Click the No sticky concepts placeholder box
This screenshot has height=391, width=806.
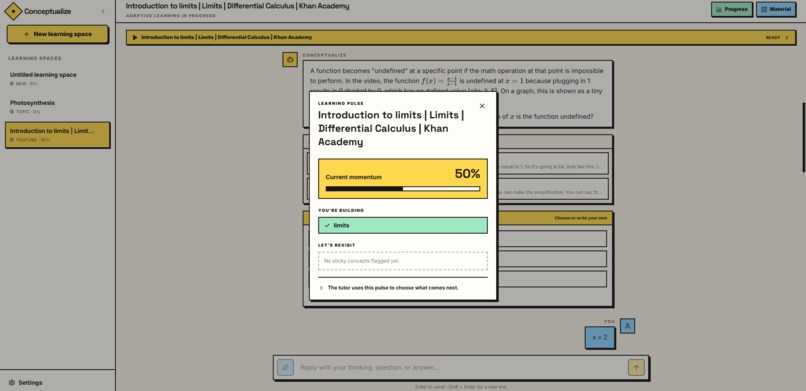click(x=402, y=261)
